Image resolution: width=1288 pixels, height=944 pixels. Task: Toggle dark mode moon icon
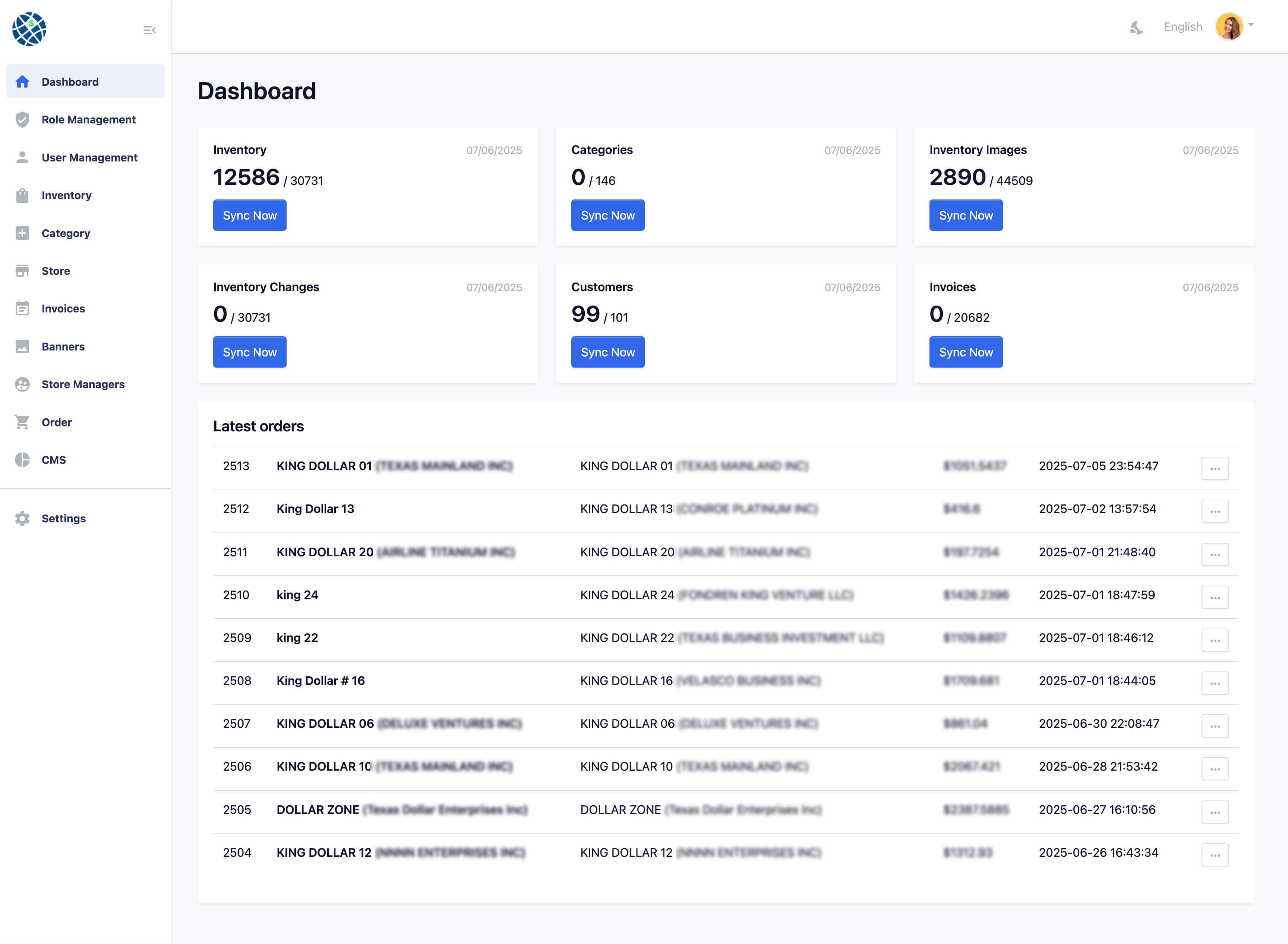click(x=1136, y=27)
